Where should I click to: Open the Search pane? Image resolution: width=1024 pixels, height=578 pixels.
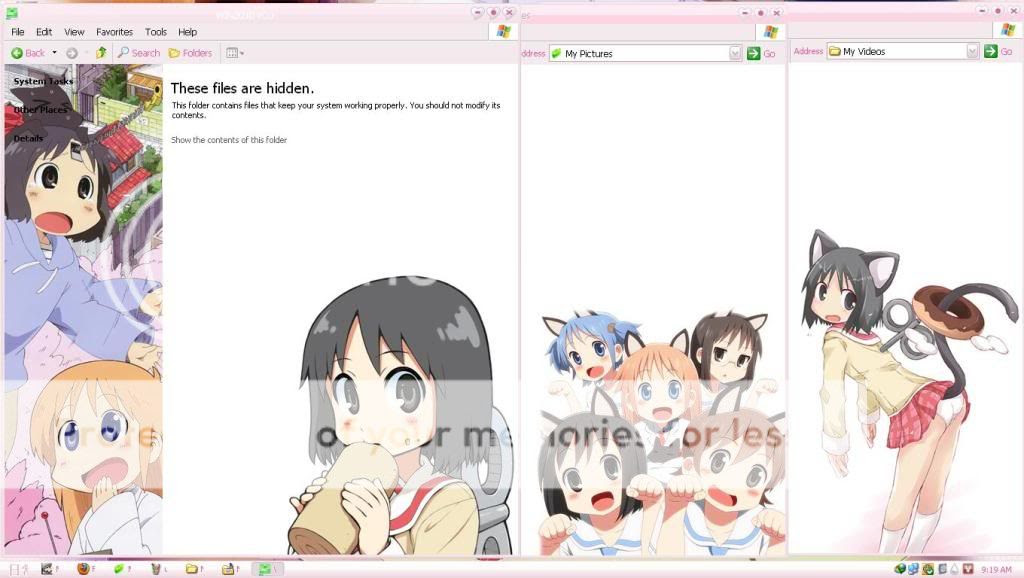point(138,53)
